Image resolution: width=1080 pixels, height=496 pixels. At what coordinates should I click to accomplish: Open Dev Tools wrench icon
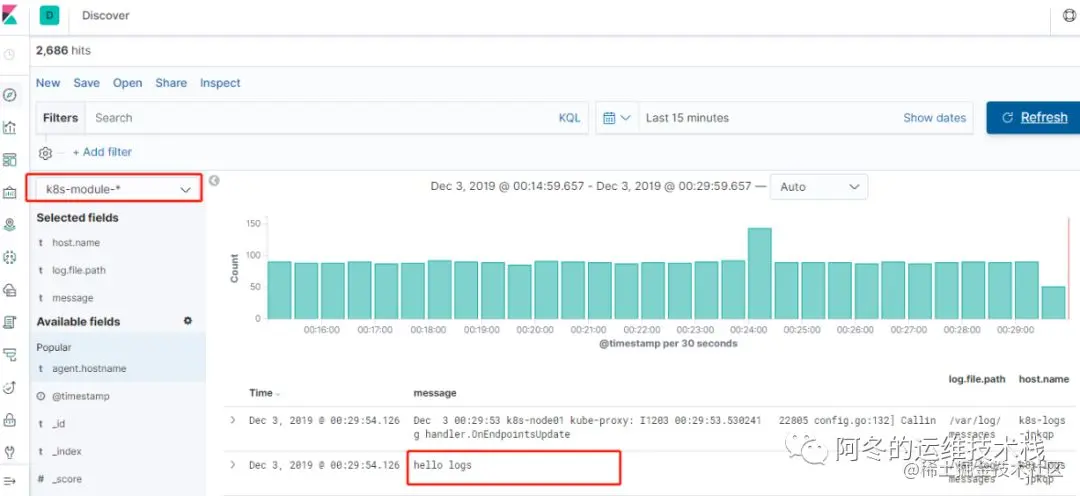coord(10,452)
